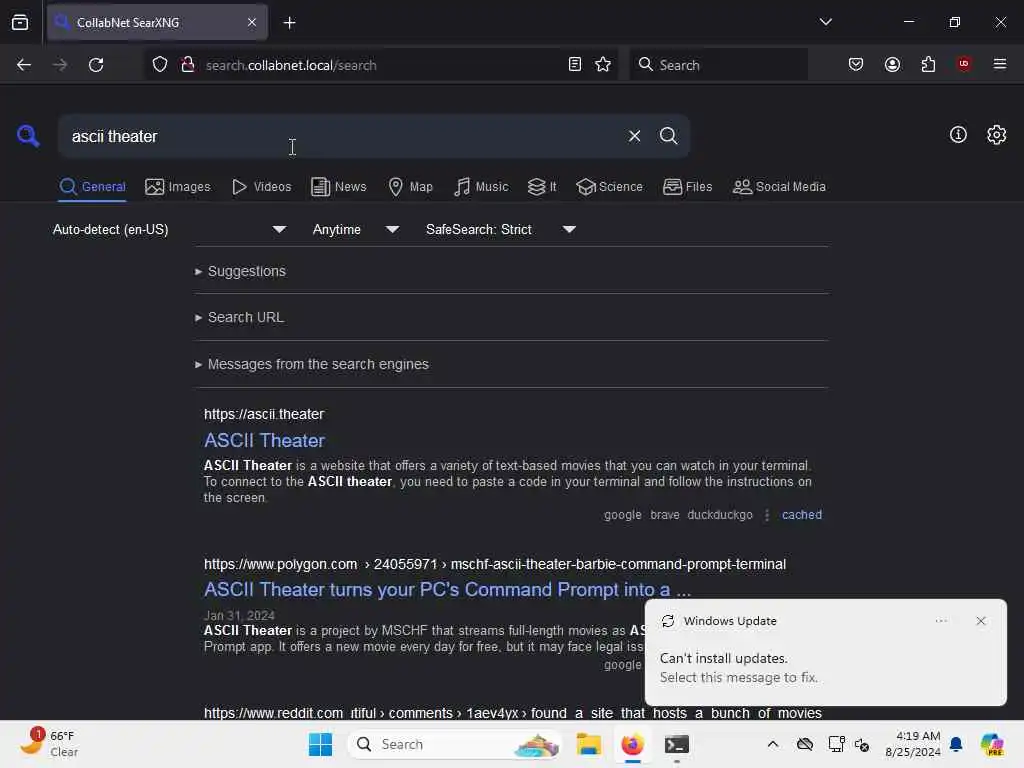Switch to It category
The image size is (1024, 768).
(542, 187)
